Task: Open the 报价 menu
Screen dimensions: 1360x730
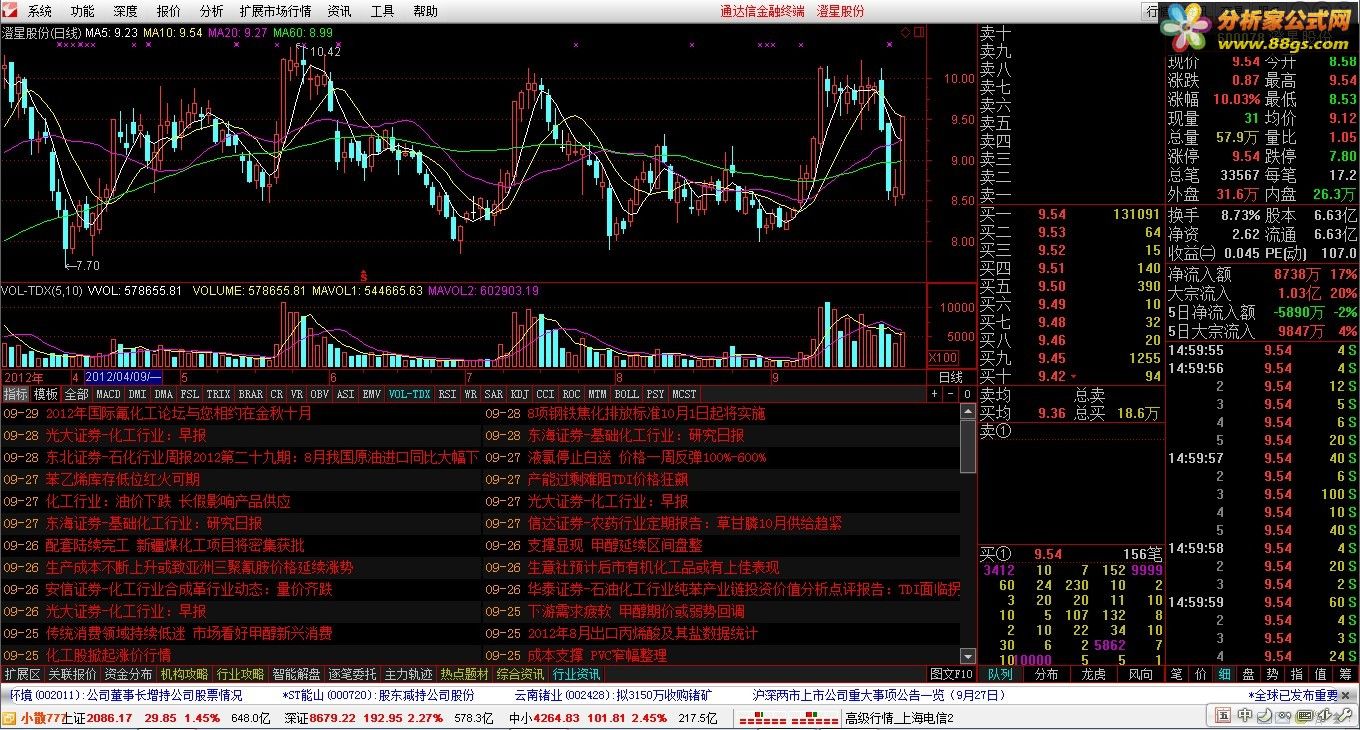Action: 169,12
